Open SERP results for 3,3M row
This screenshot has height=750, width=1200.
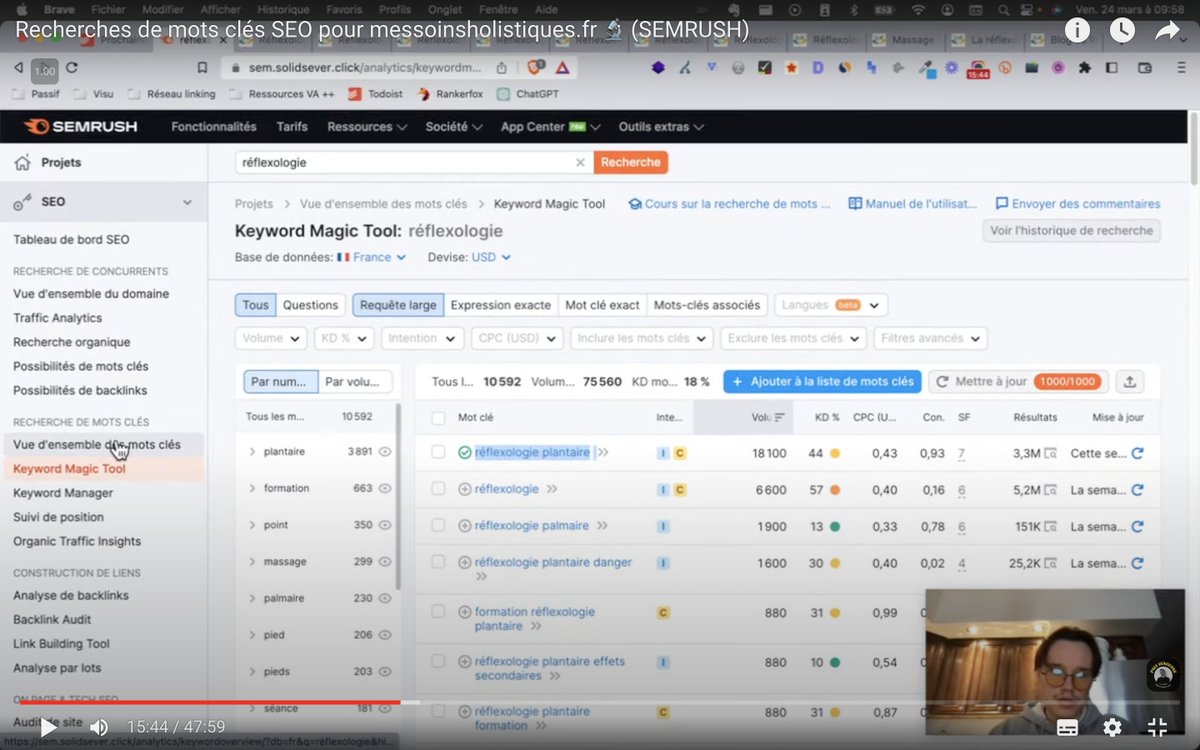point(1050,453)
